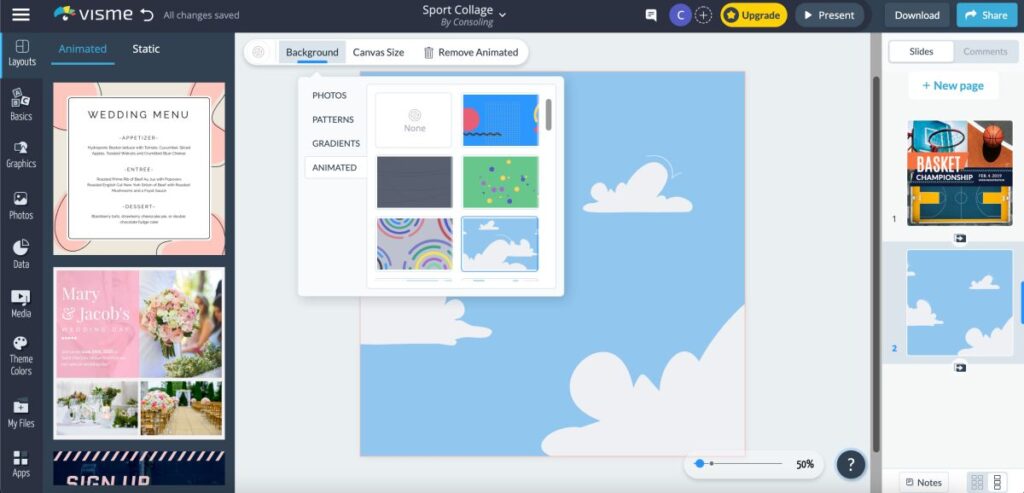Click the zoom slider handle

700,464
